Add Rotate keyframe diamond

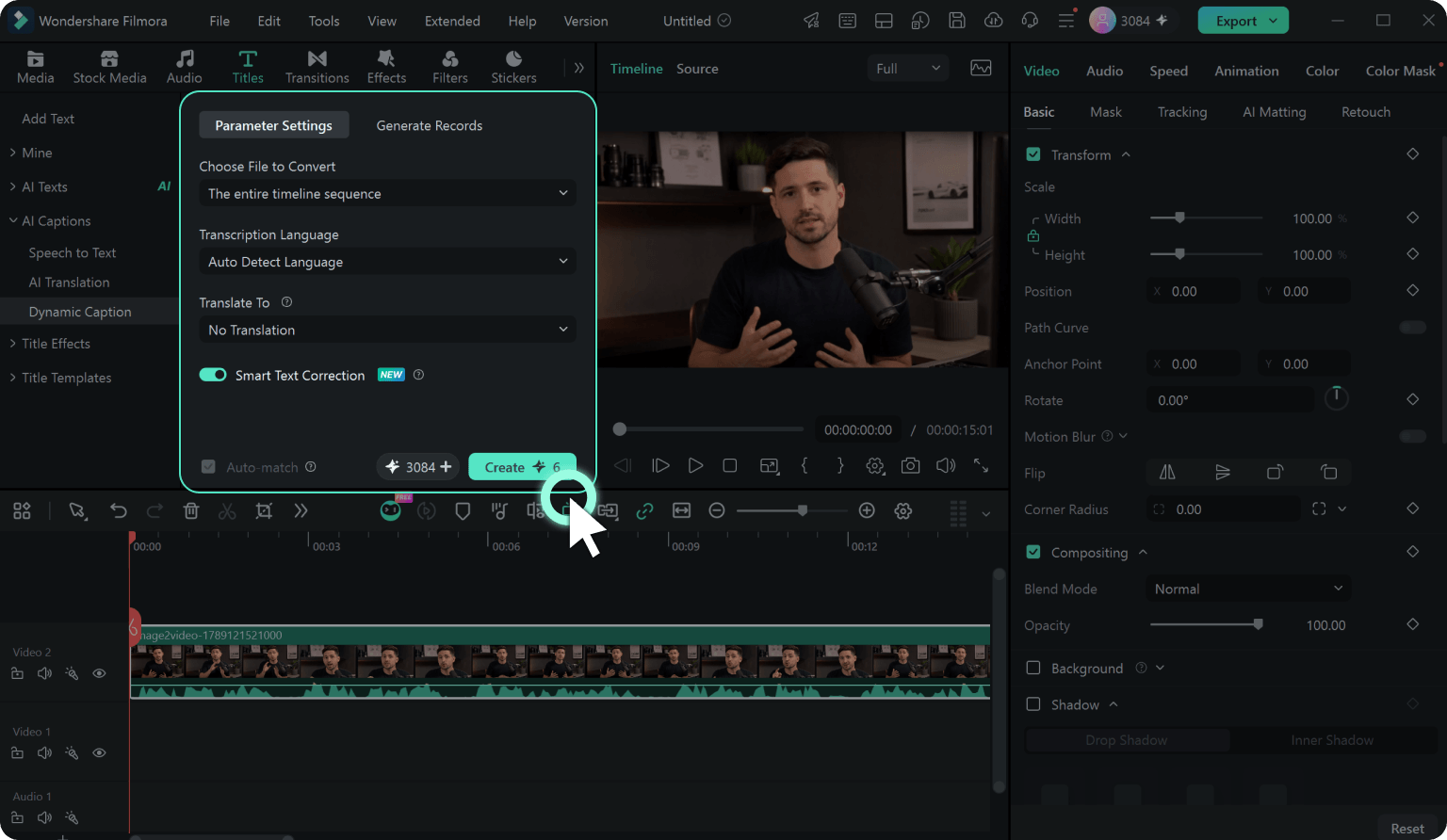pyautogui.click(x=1412, y=399)
